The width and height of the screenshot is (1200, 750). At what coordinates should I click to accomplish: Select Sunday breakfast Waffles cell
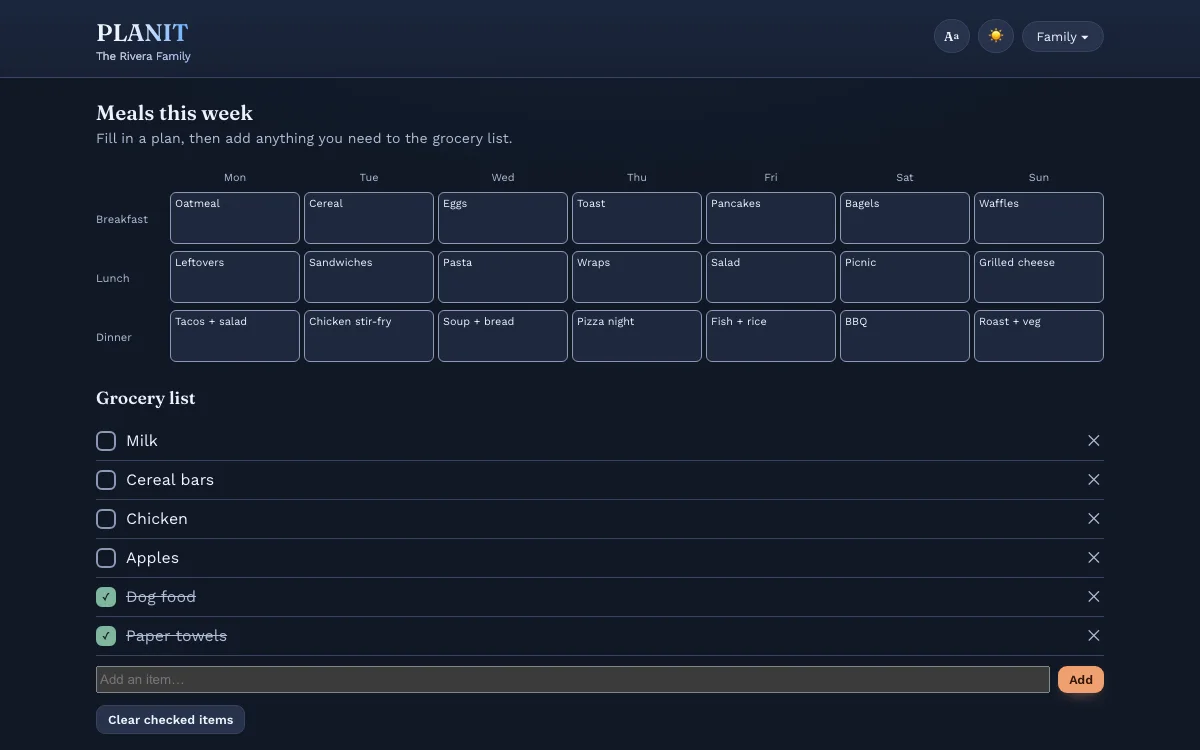pyautogui.click(x=1039, y=218)
